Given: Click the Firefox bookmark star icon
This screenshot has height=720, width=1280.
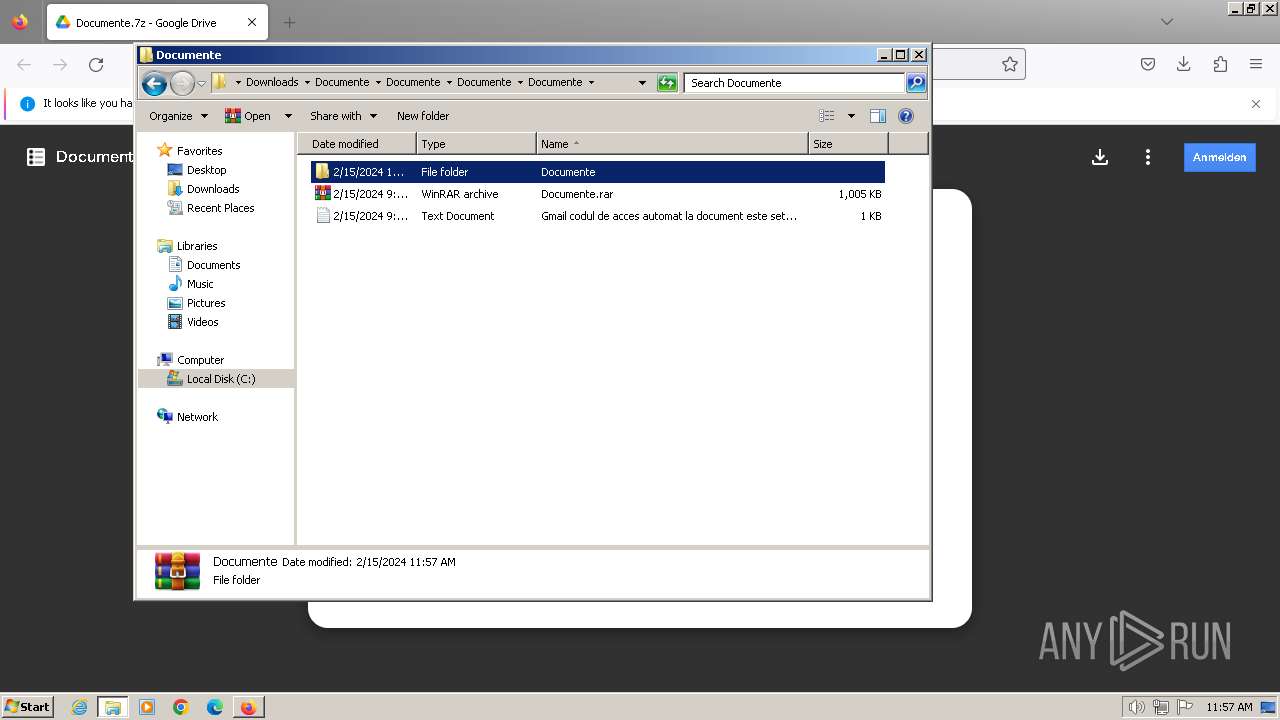Looking at the screenshot, I should pyautogui.click(x=1010, y=64).
